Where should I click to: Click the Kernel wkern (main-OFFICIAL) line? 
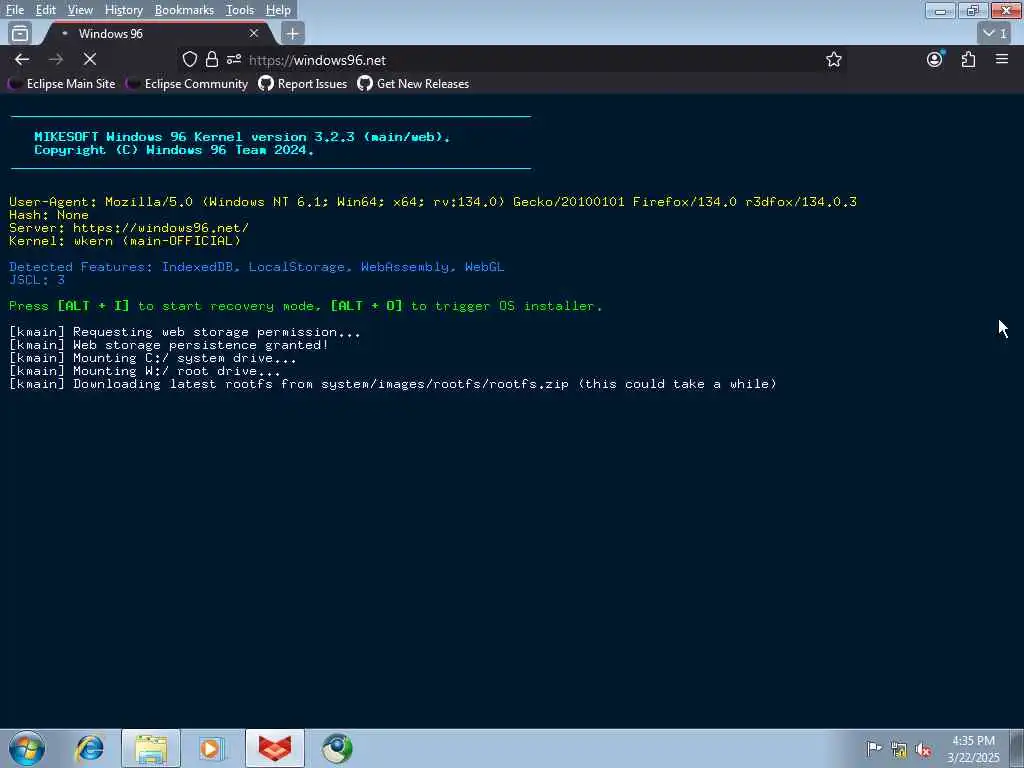pyautogui.click(x=125, y=241)
